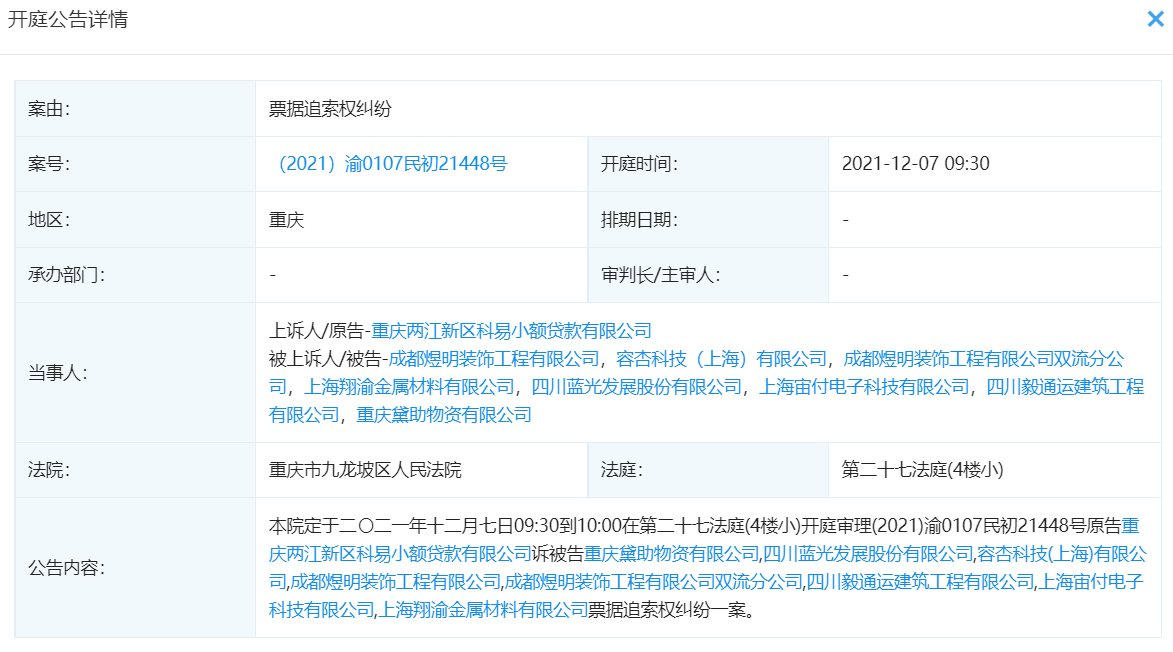Open 容杏科技（上海）有限公司 link in 当事人 row

pos(721,359)
